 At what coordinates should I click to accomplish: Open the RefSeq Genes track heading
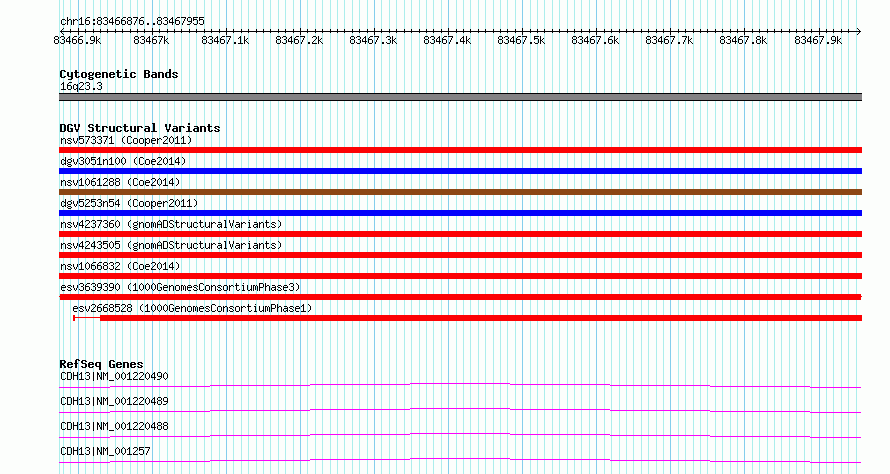[101, 364]
